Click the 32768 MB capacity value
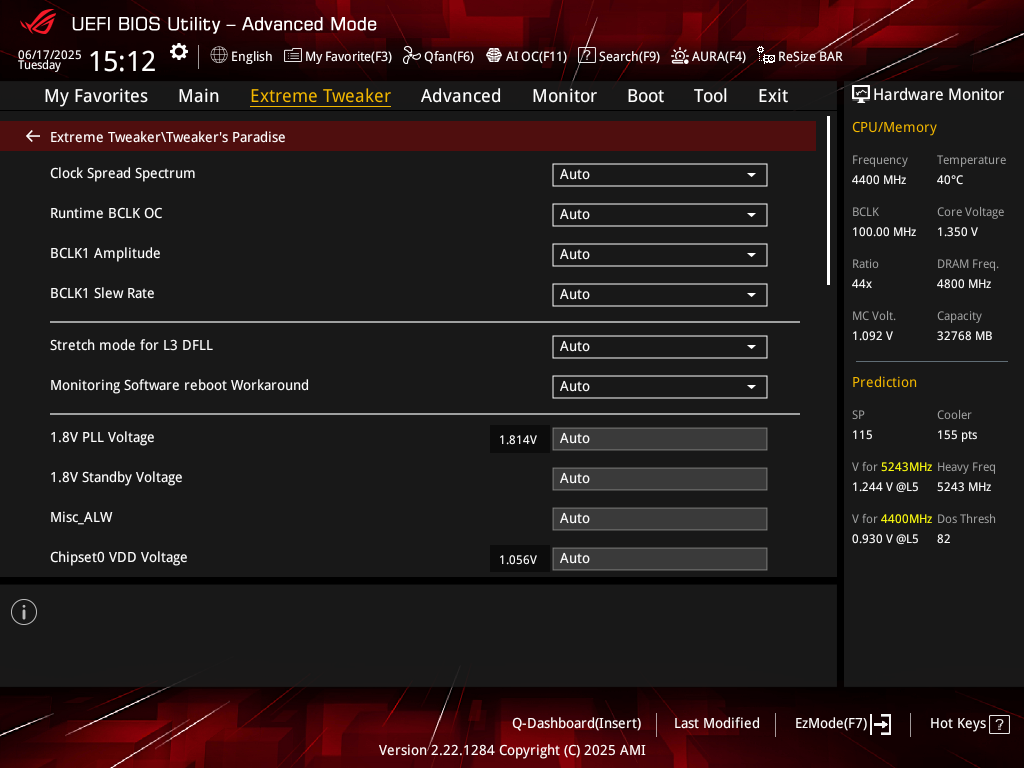Screen dimensions: 1024x768 coord(964,336)
